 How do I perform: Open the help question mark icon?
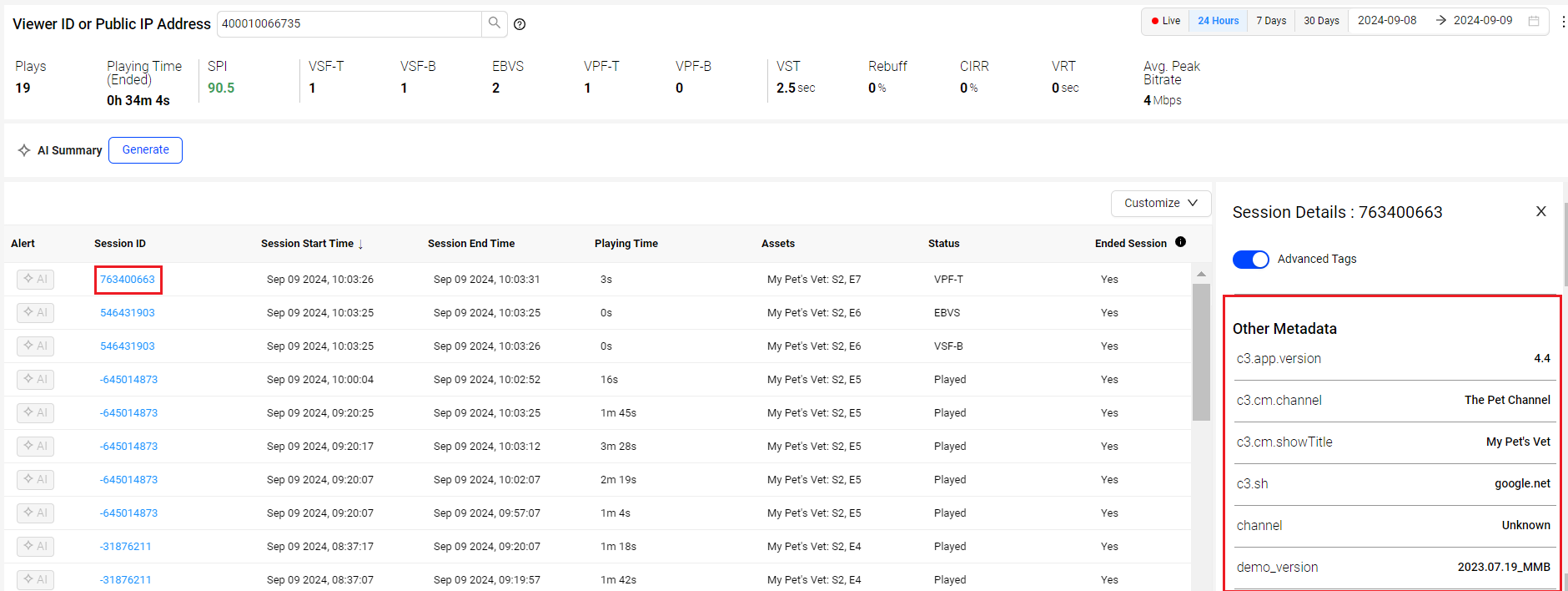coord(520,24)
